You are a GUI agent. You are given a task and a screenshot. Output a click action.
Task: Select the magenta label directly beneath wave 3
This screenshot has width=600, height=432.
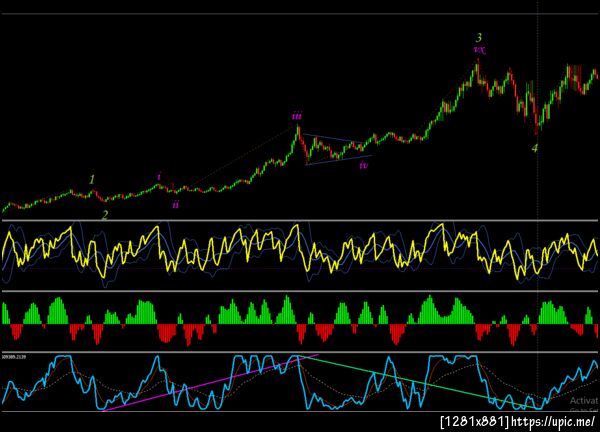(479, 50)
